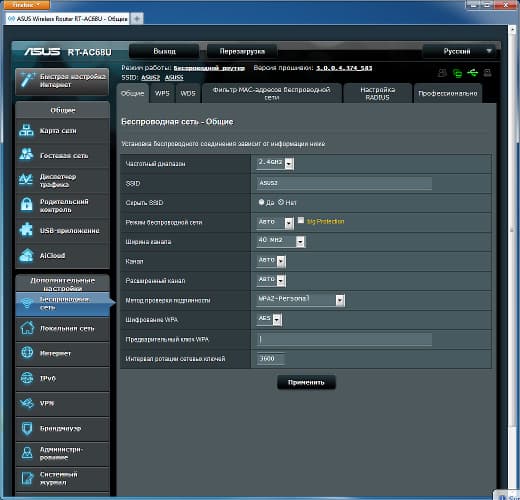The width and height of the screenshot is (520, 500).
Task: Open the language 'Русский' dropdown
Action: pyautogui.click(x=459, y=51)
